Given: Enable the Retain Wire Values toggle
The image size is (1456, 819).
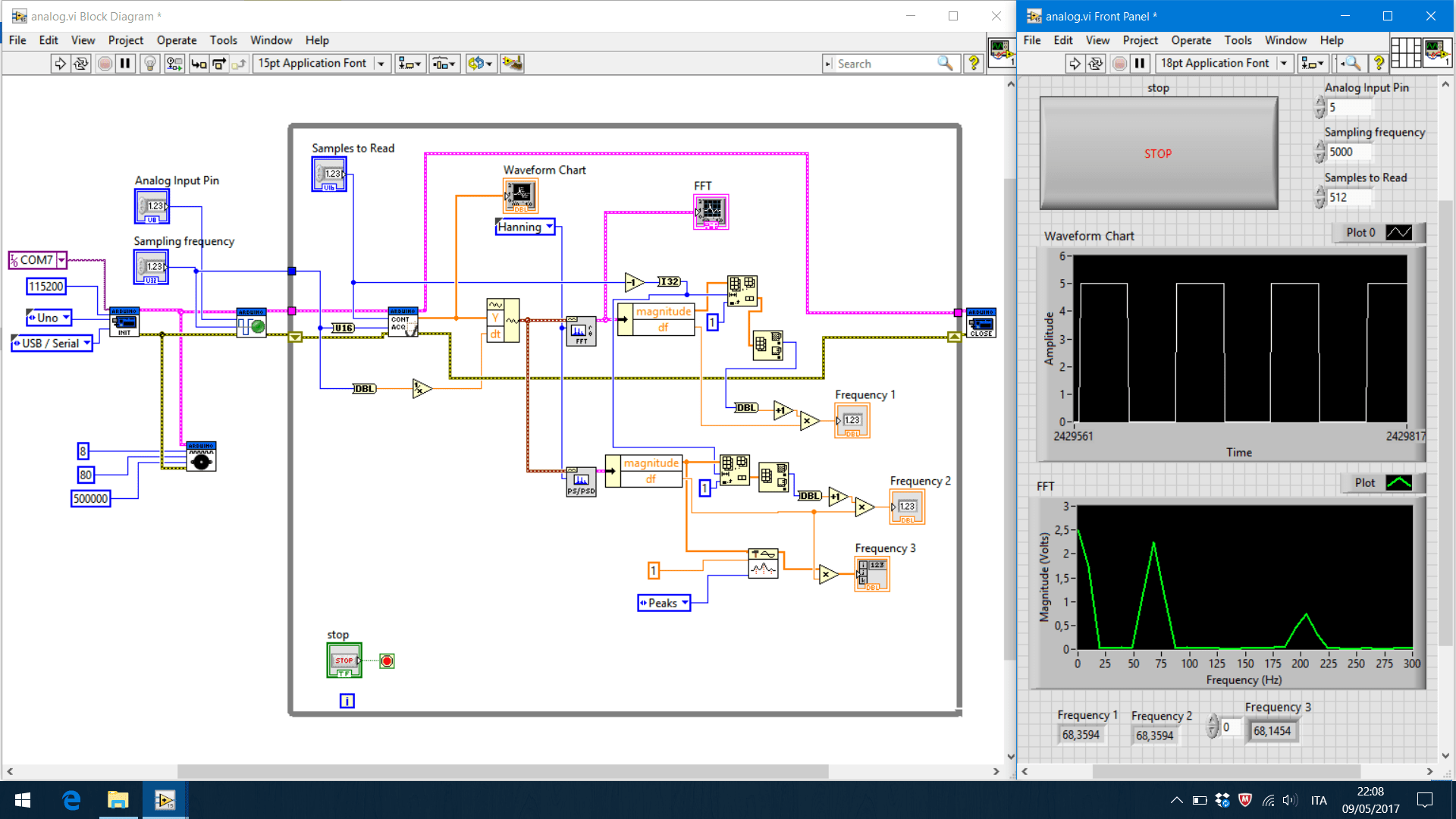Looking at the screenshot, I should (x=174, y=64).
